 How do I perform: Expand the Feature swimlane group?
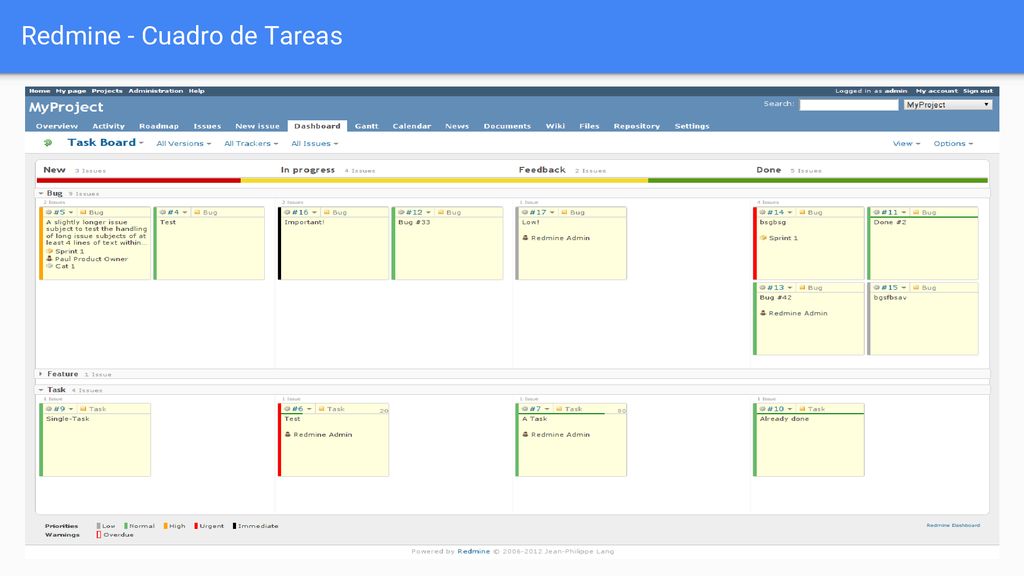click(40, 374)
